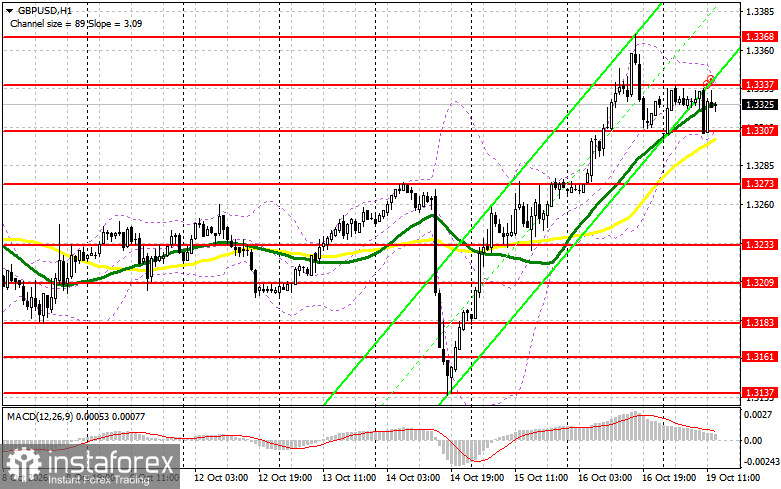Click the 1.3385 value on price axis
Screen dimensions: 781x489
[760, 11]
